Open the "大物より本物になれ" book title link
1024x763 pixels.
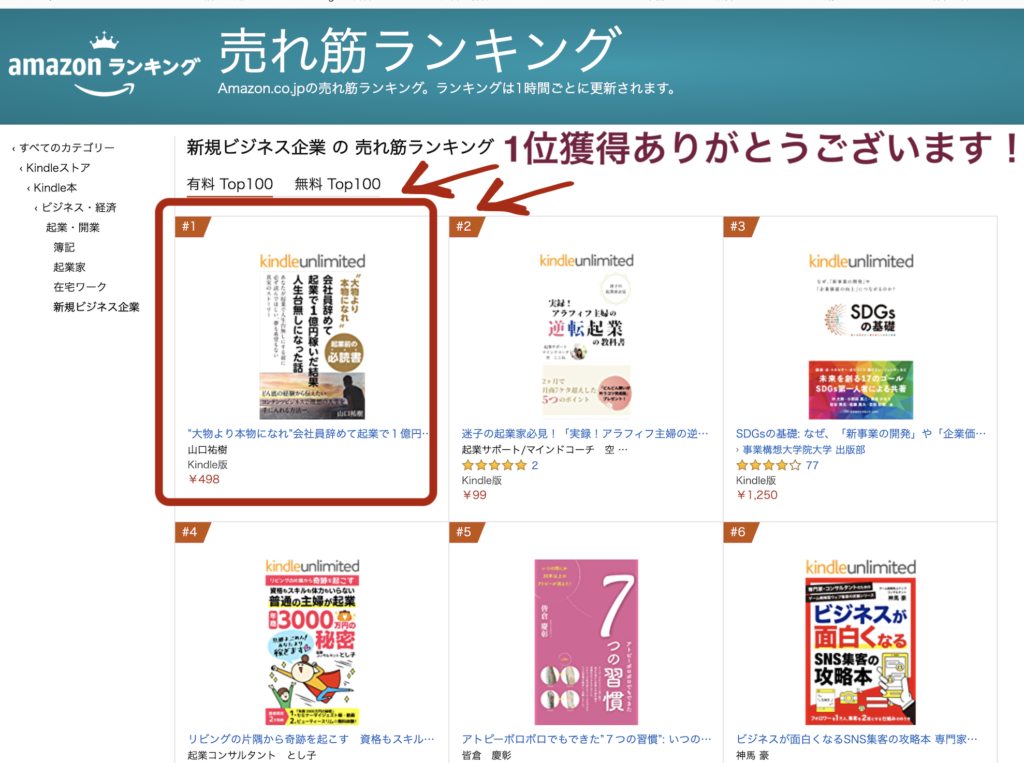(308, 434)
